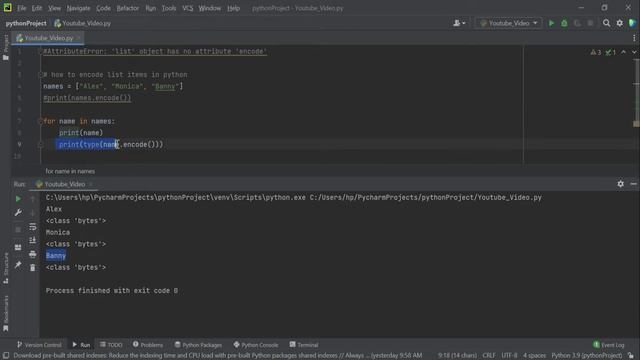
Task: Click Run with Coverage icon
Action: [577, 23]
